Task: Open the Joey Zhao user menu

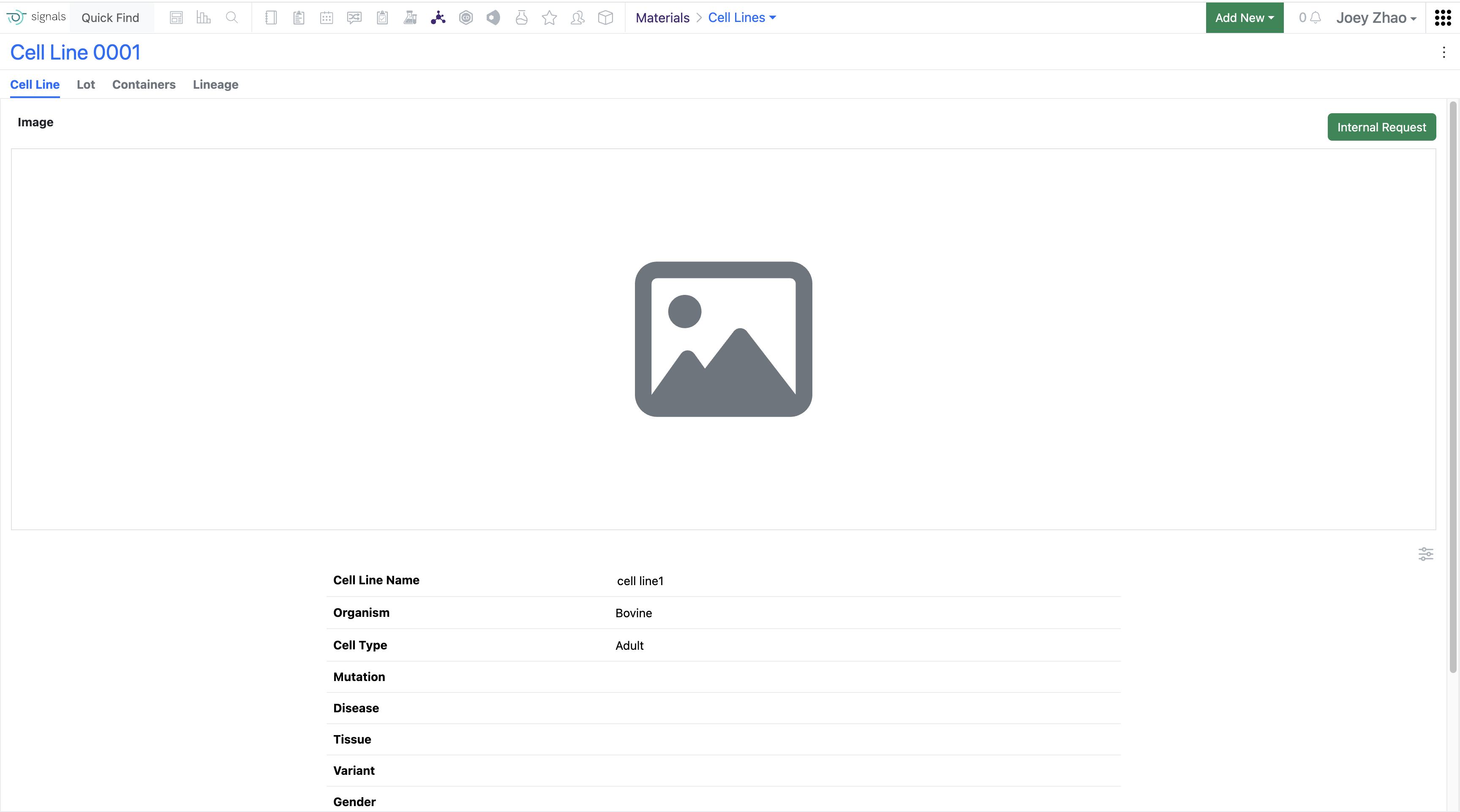Action: click(1376, 18)
